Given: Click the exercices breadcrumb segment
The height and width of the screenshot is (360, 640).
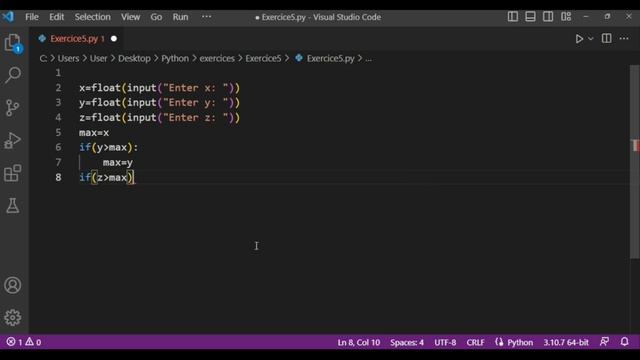Looking at the screenshot, I should coord(217,58).
